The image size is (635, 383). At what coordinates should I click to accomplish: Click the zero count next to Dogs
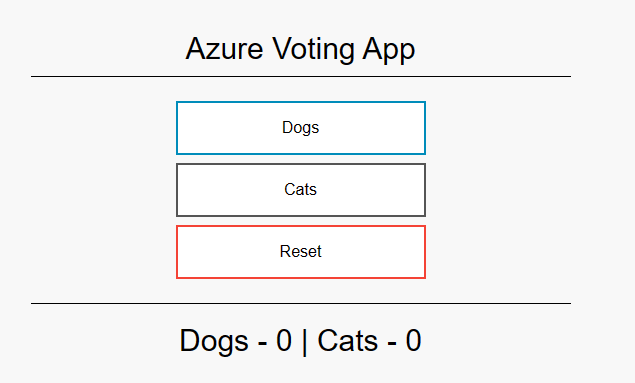coord(284,340)
